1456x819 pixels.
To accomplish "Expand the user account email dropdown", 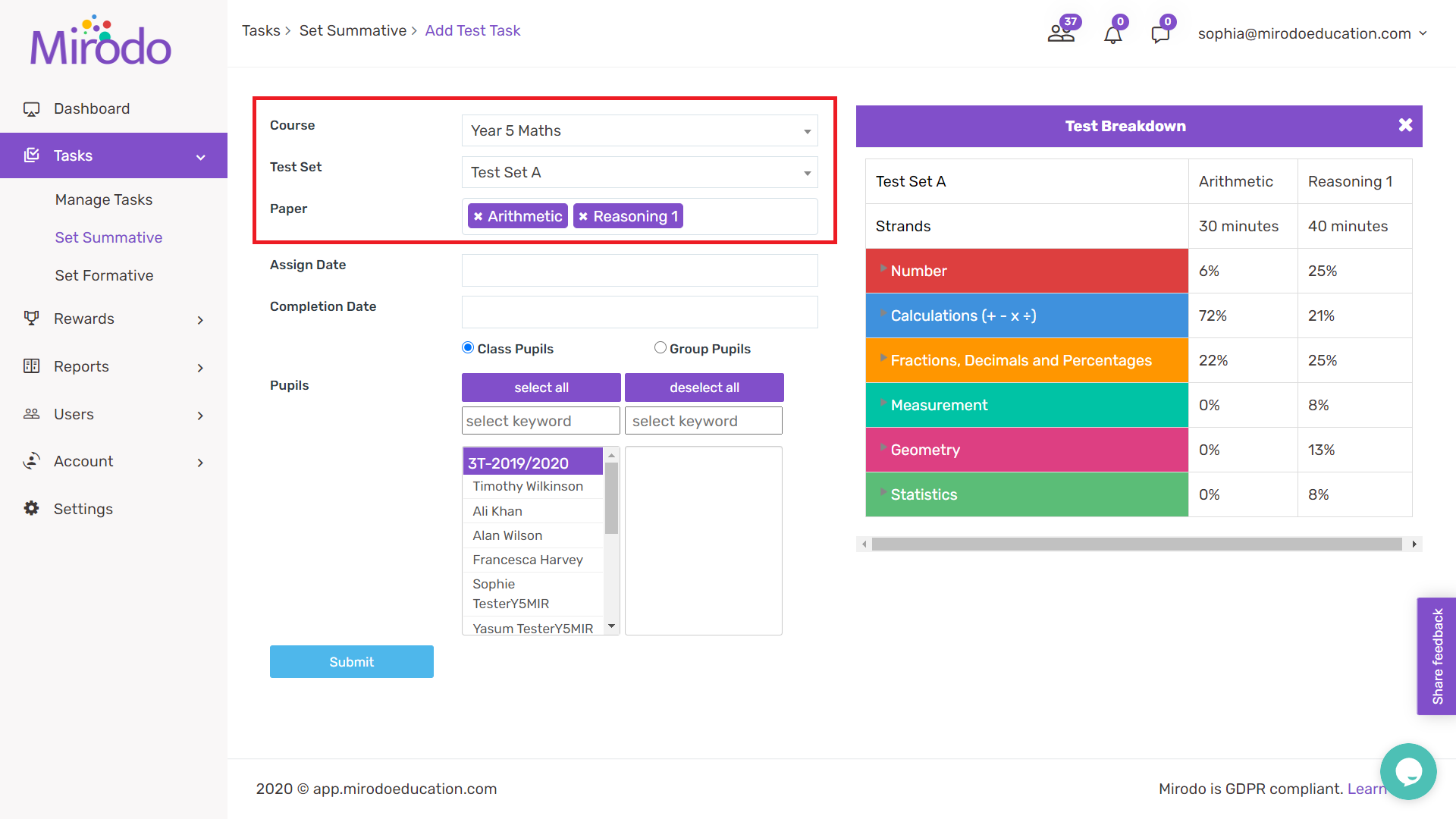I will pos(1313,33).
